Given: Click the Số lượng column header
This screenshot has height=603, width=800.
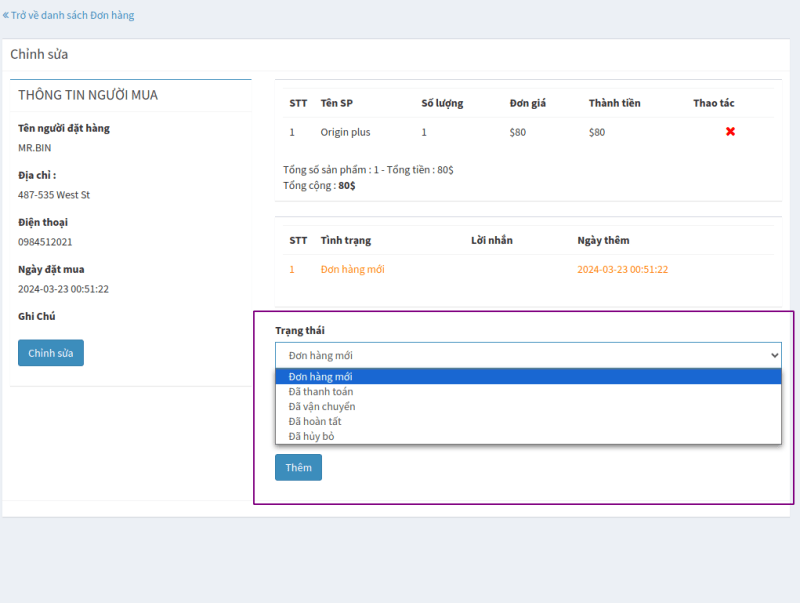Looking at the screenshot, I should click(x=442, y=103).
